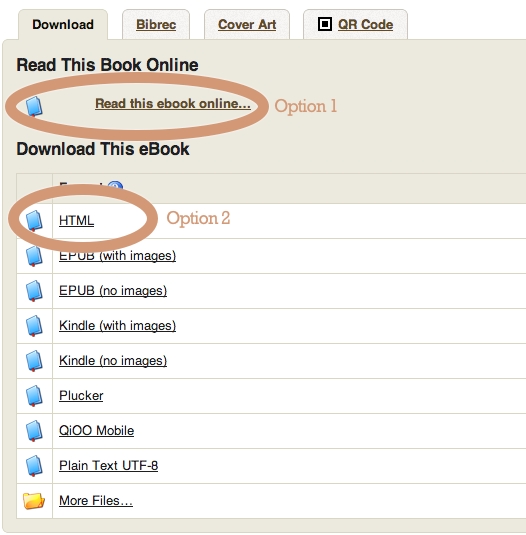The height and width of the screenshot is (535, 526).
Task: Select the Download tab
Action: coord(63,25)
